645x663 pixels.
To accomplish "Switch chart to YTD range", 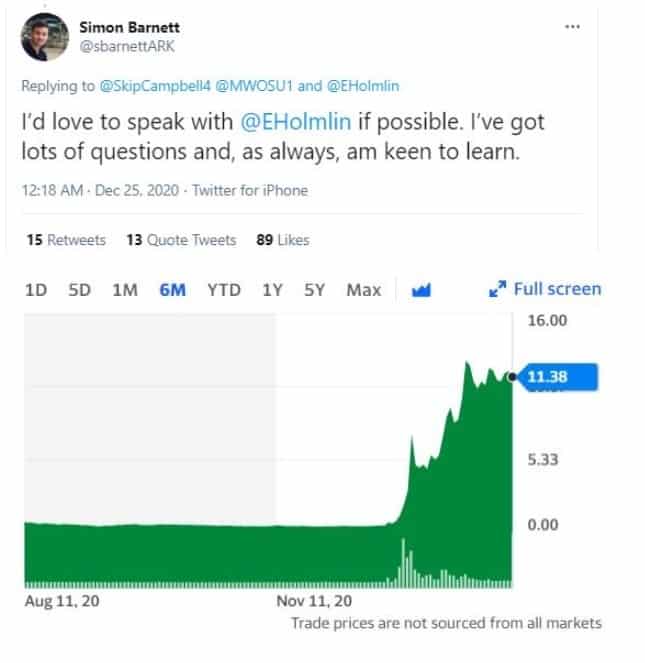I will [x=224, y=290].
